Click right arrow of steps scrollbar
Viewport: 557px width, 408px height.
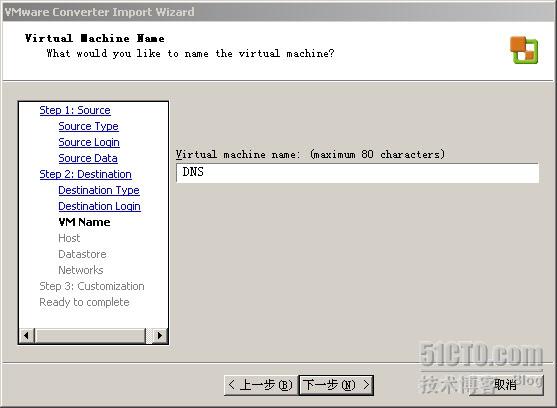point(159,335)
